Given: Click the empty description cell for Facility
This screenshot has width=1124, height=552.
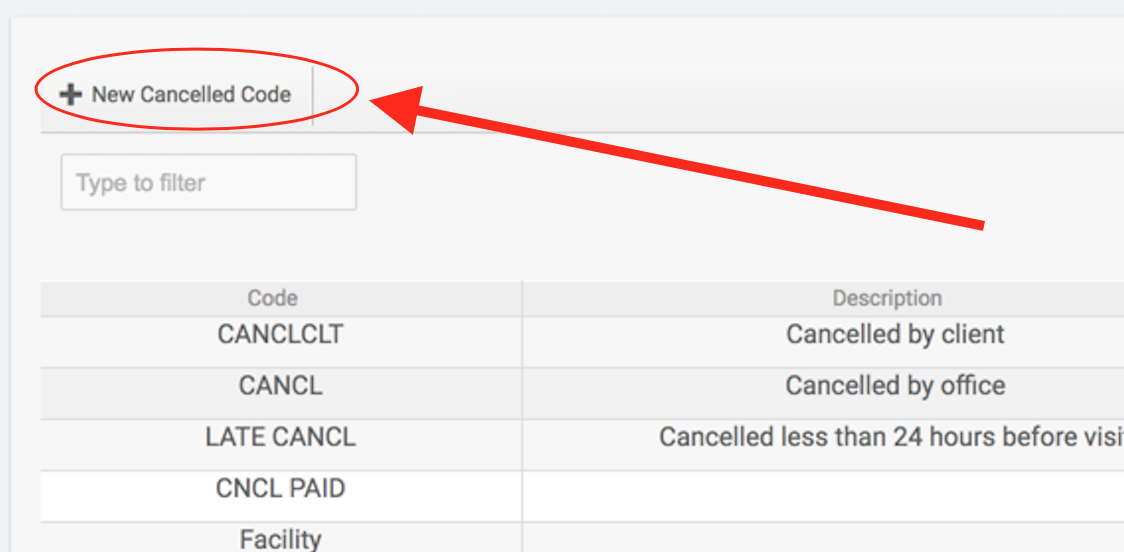Looking at the screenshot, I should tap(822, 539).
